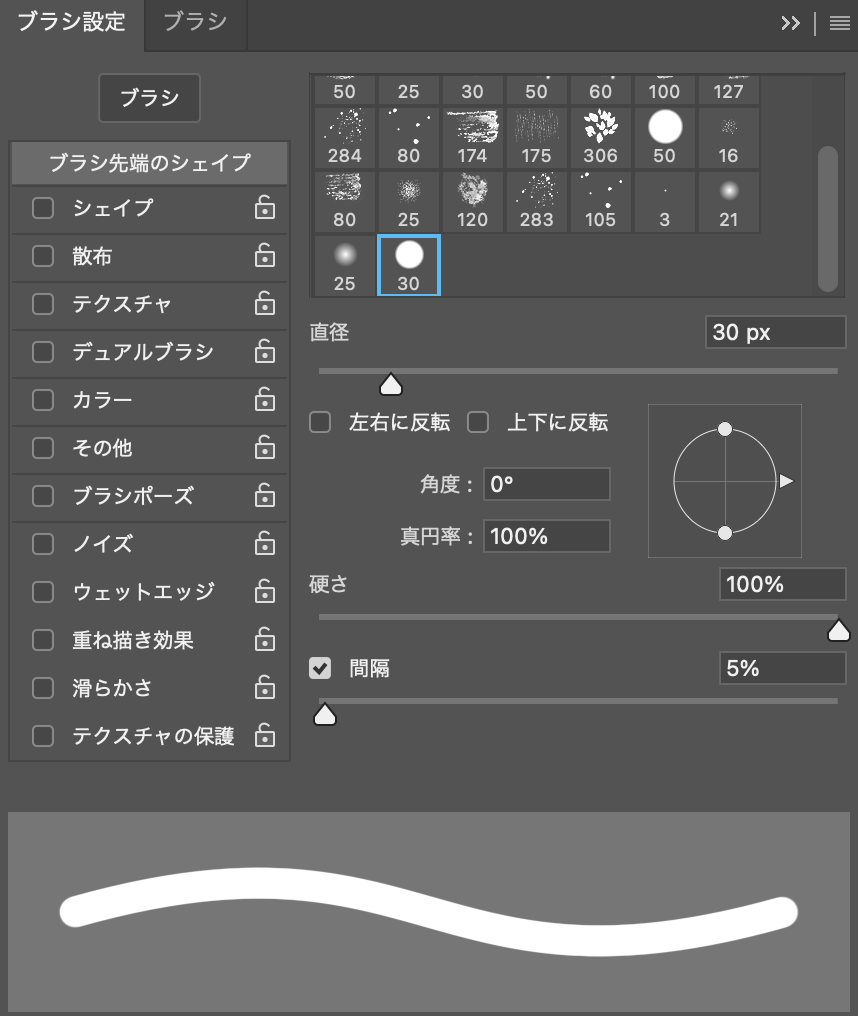
Task: Select the 306 leaf brush preset
Action: click(x=600, y=137)
